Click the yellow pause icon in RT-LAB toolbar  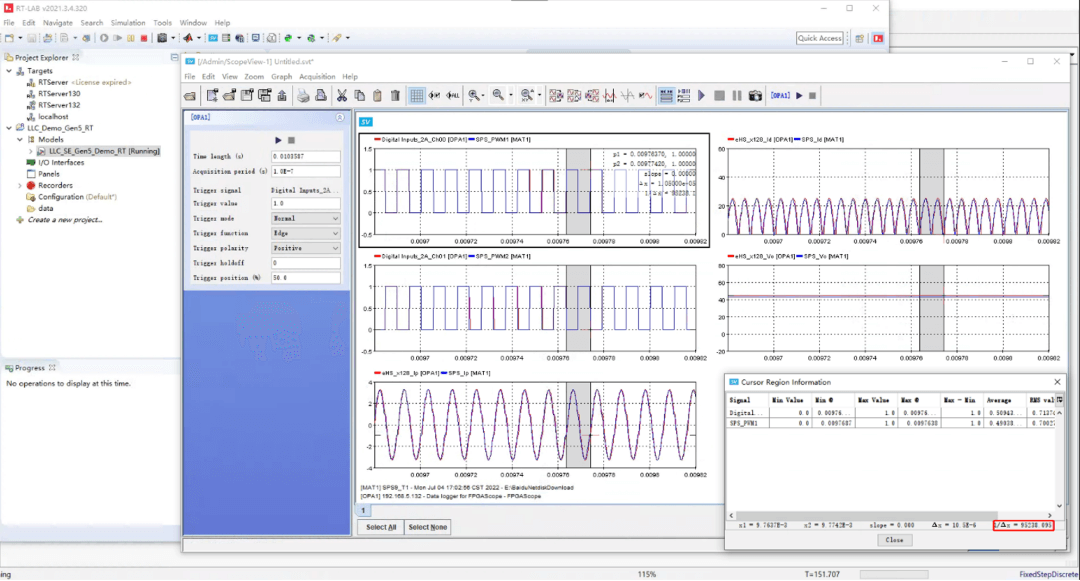[x=130, y=38]
